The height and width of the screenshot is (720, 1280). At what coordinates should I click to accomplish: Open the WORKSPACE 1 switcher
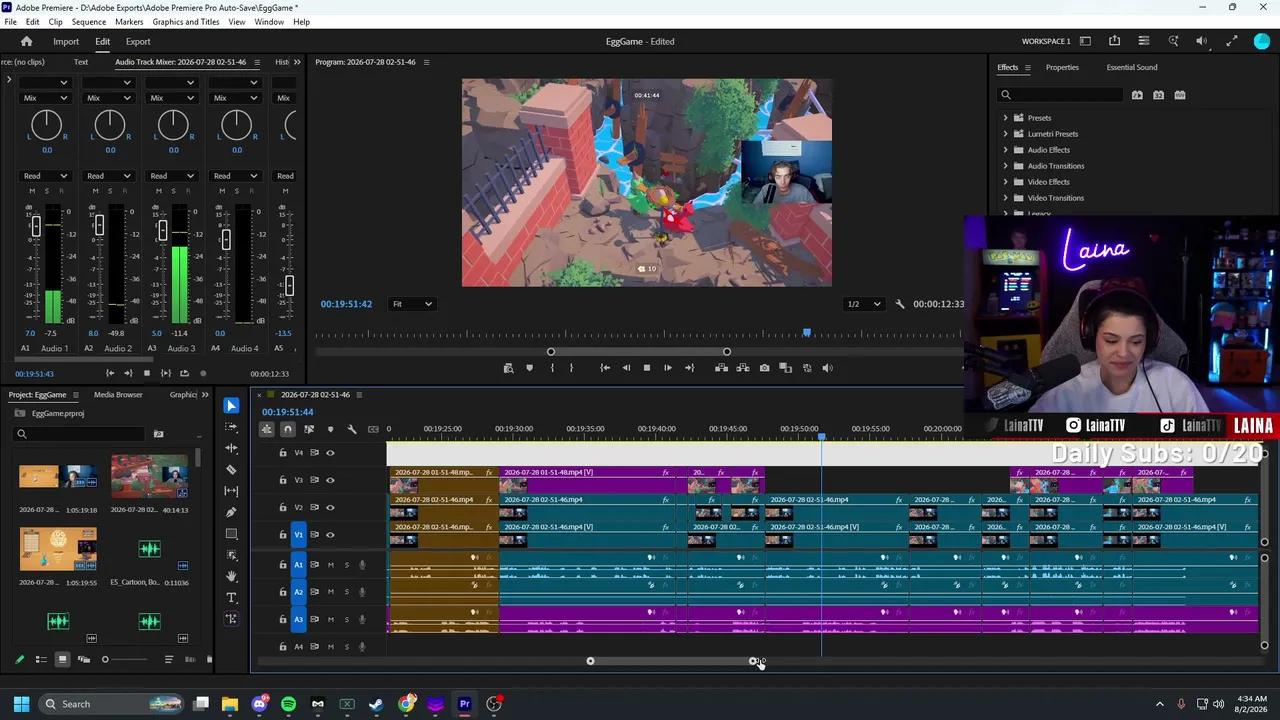coord(1046,42)
